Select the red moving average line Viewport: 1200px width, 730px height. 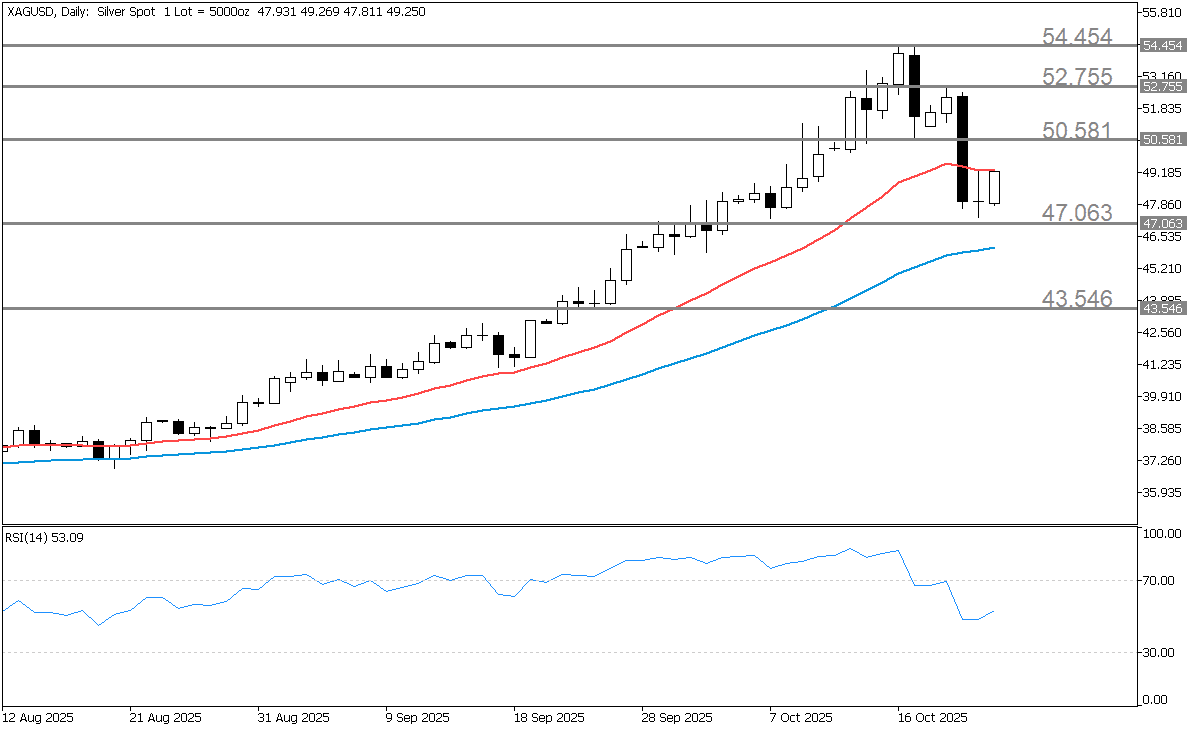[700, 293]
